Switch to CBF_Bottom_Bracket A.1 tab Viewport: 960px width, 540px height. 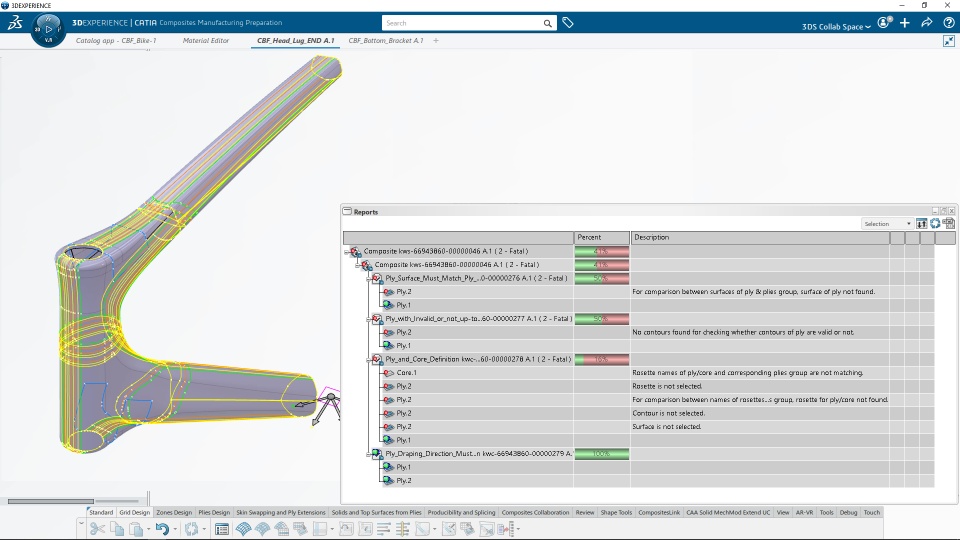coord(386,40)
